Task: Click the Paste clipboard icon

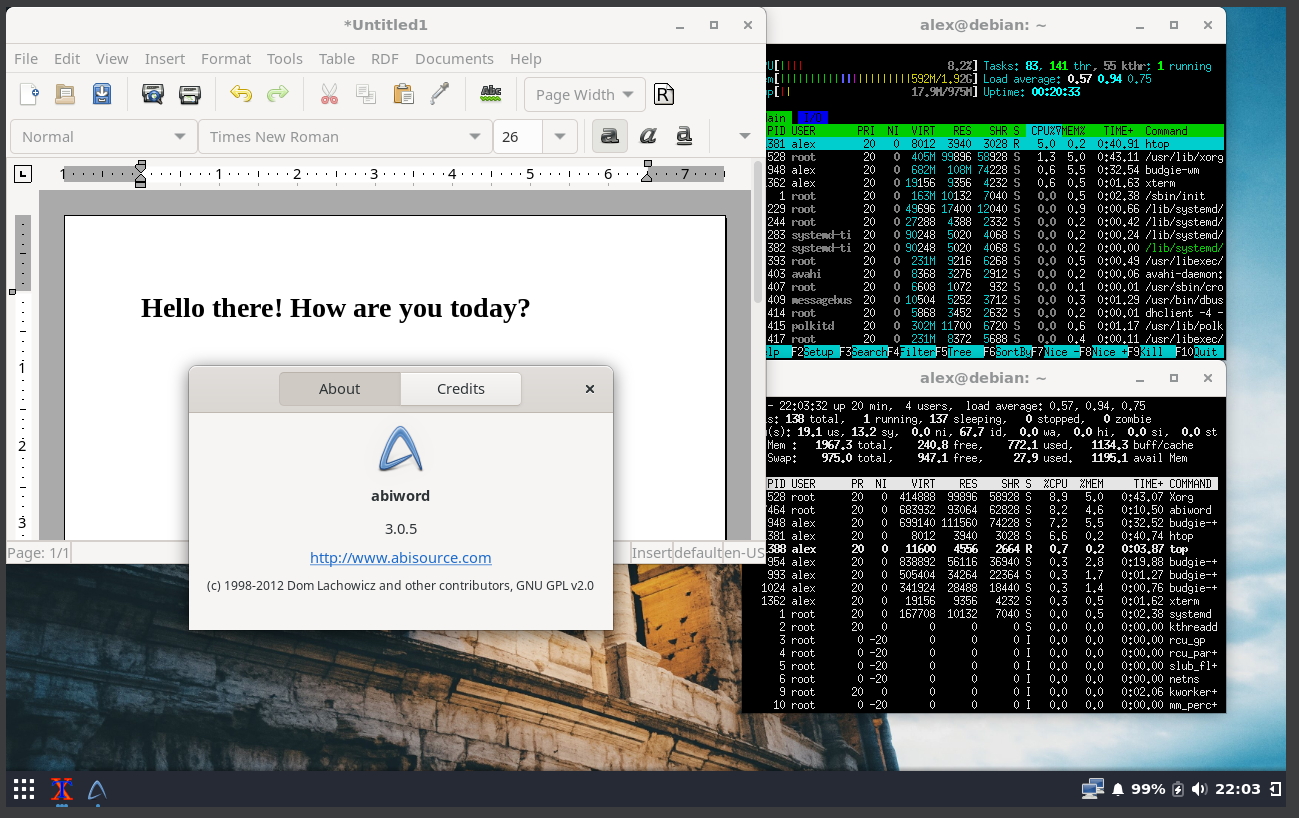Action: 402,94
